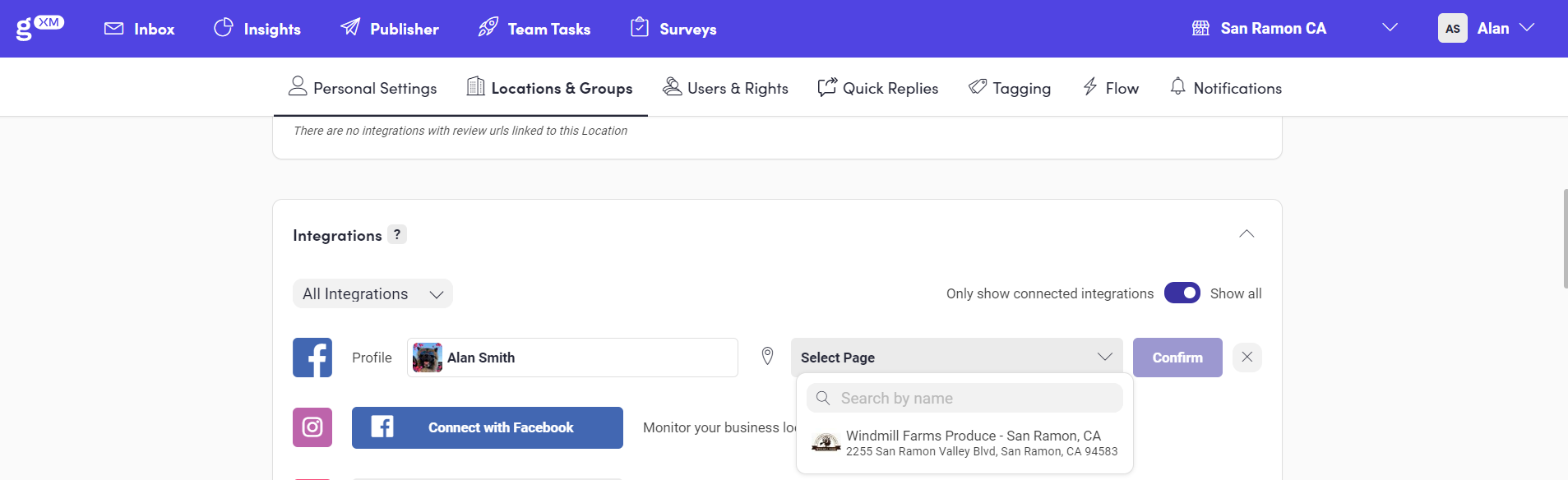Click the Team Tasks rocket icon
The width and height of the screenshot is (1568, 480).
click(x=488, y=27)
